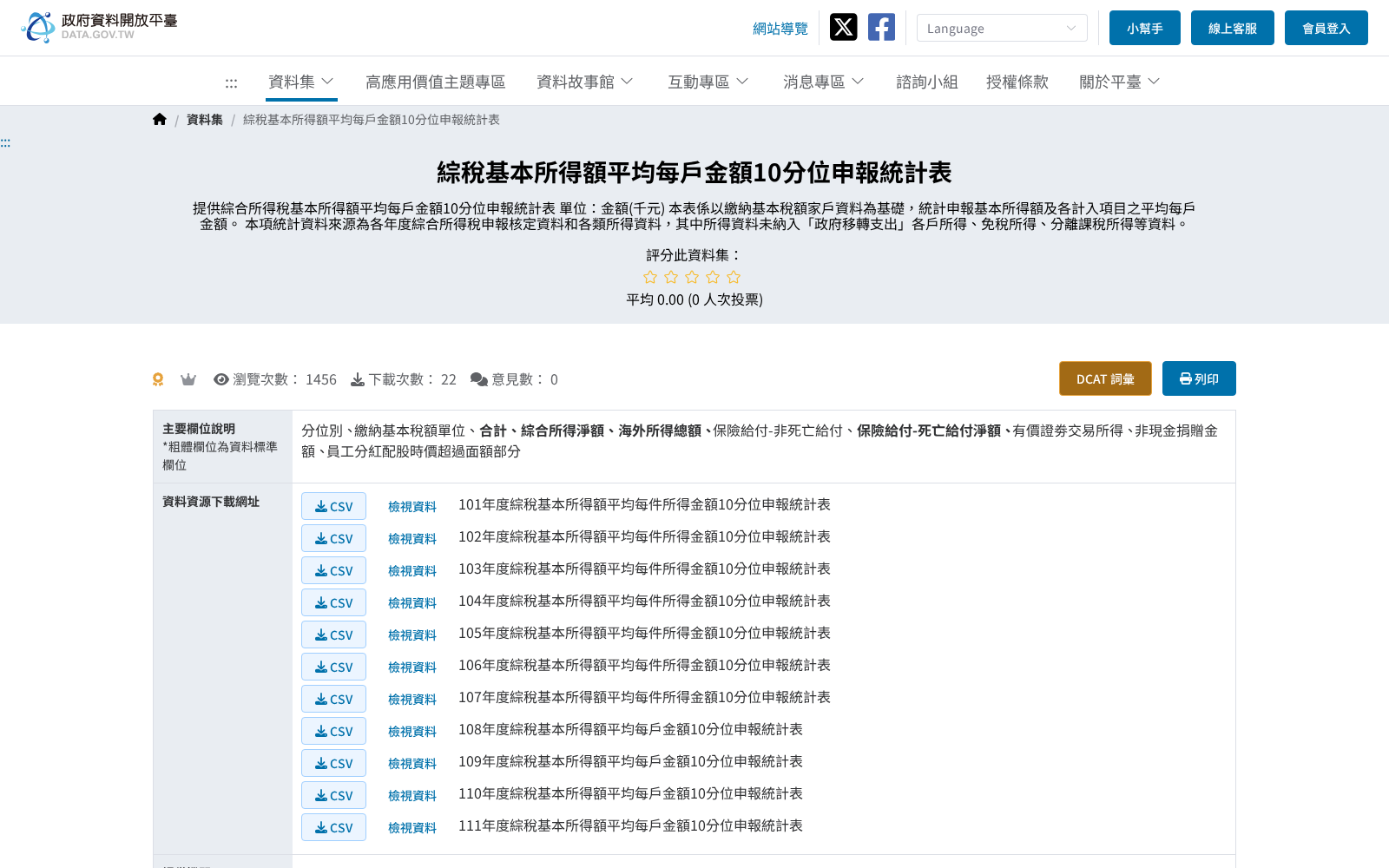The height and width of the screenshot is (868, 1389).
Task: Download CSV for 102年度 report
Action: click(x=333, y=538)
